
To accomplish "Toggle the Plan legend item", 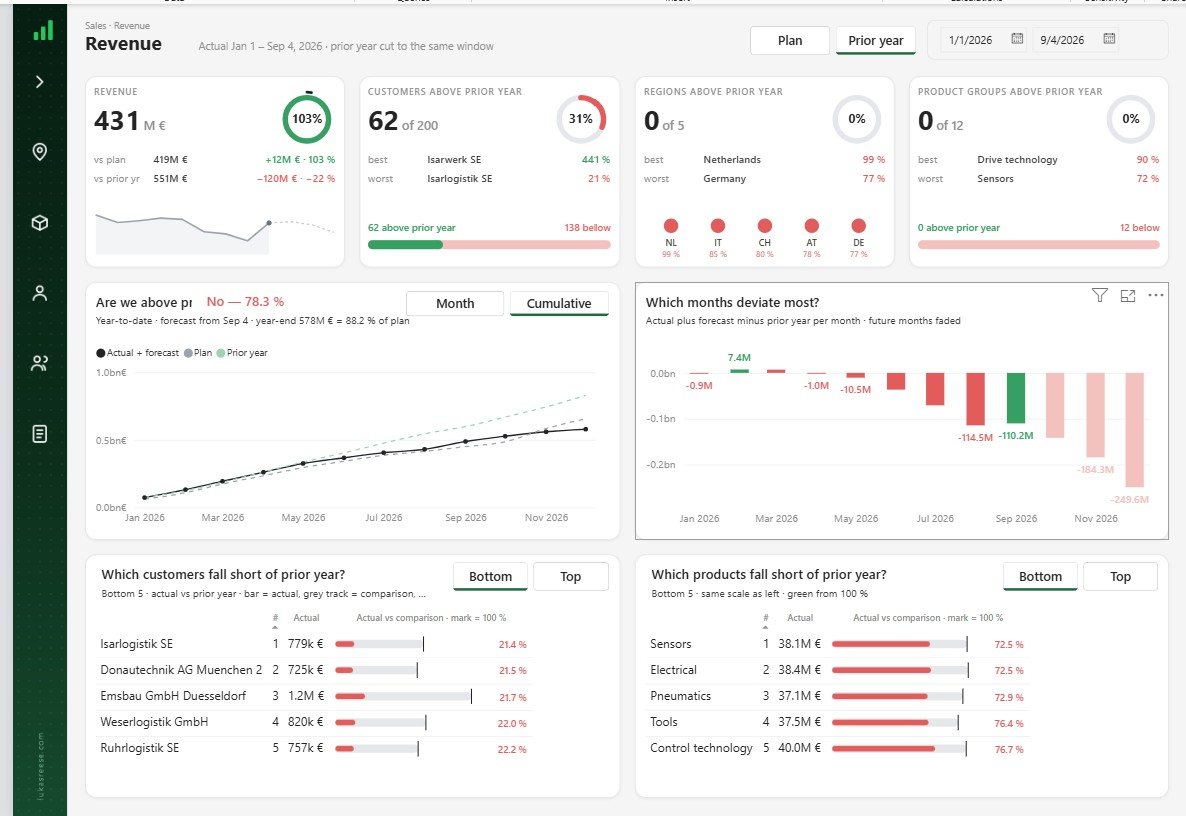I will [x=198, y=353].
